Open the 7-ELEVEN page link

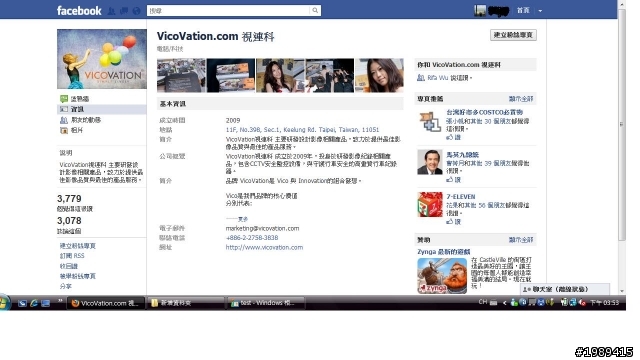click(x=461, y=197)
